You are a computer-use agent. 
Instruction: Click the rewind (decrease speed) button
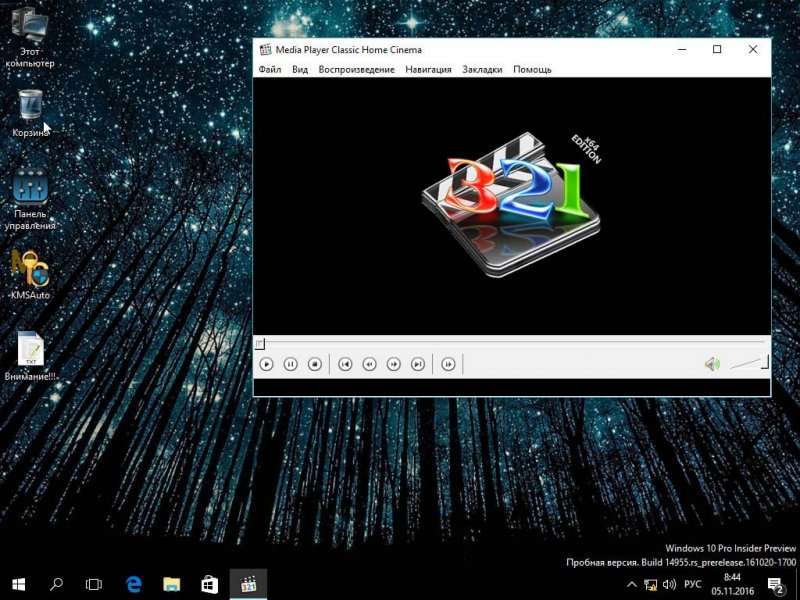click(369, 364)
